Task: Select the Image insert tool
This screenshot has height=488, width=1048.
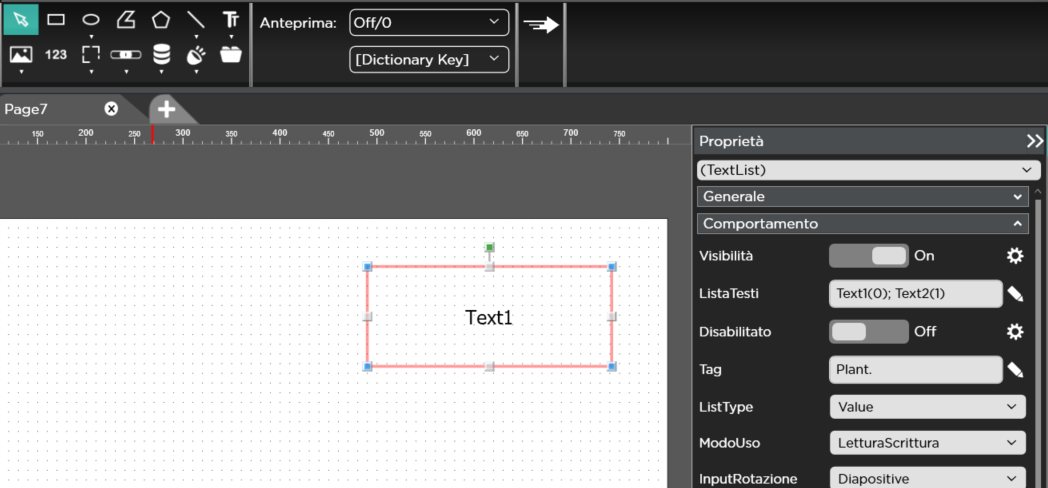Action: click(x=21, y=54)
